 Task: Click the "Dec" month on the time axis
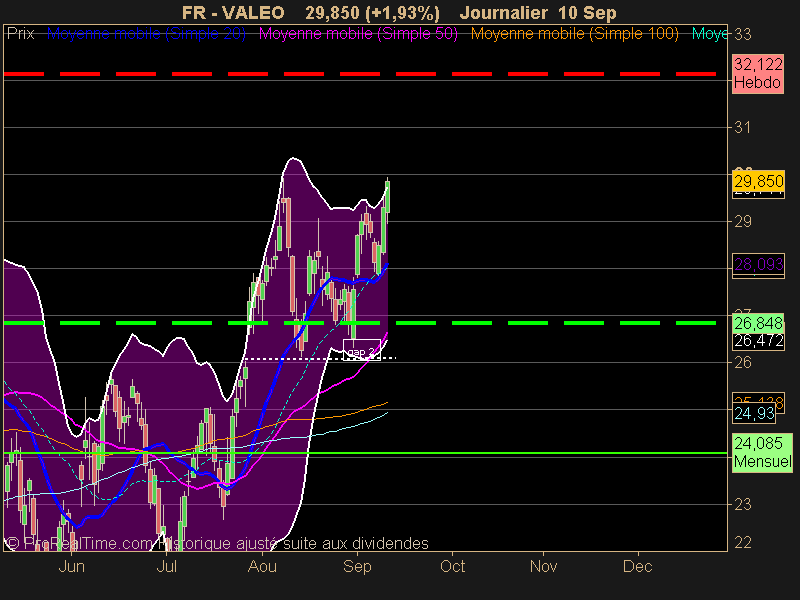pos(638,566)
